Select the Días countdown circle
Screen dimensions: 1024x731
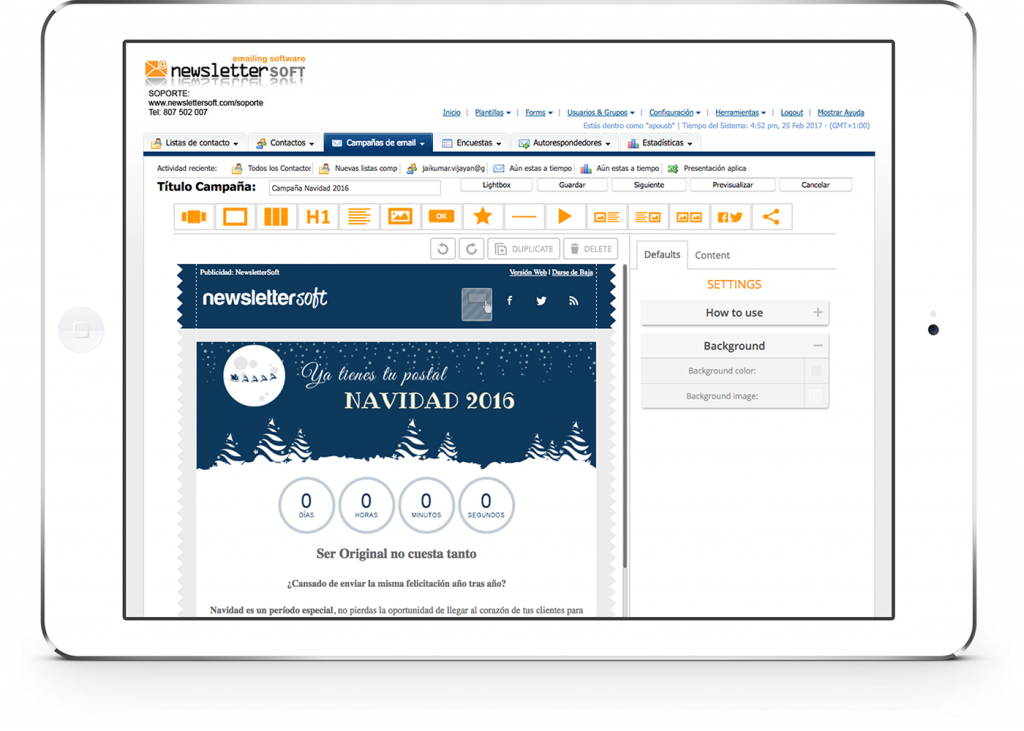(x=306, y=505)
